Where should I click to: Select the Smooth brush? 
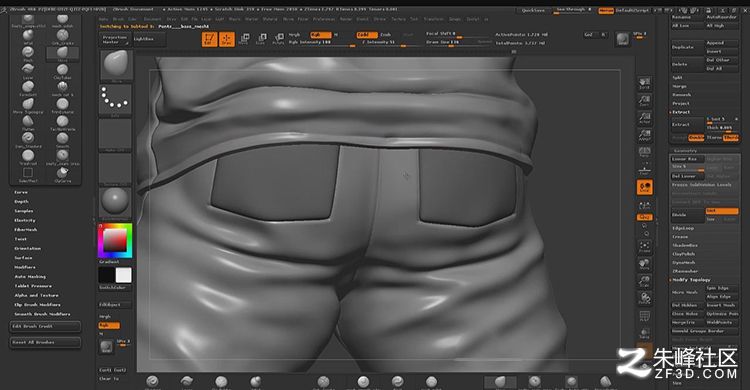point(62,140)
